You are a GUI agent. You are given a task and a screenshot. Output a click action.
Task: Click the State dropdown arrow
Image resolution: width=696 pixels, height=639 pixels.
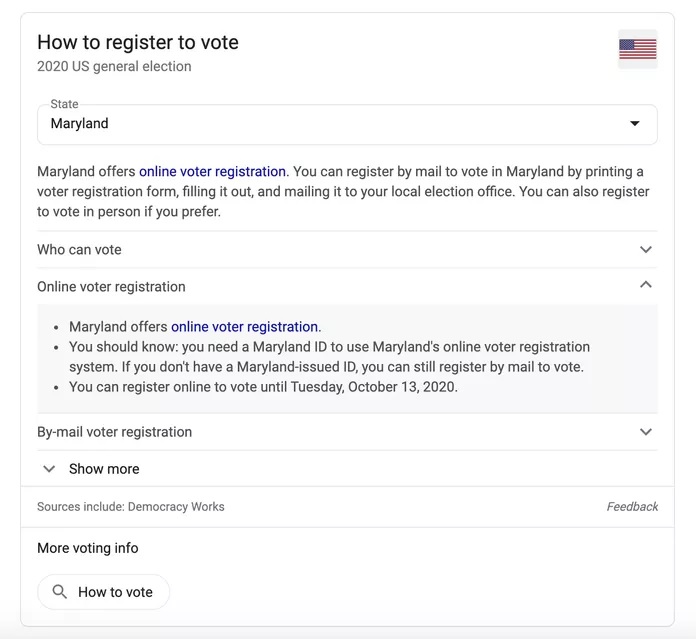(634, 124)
